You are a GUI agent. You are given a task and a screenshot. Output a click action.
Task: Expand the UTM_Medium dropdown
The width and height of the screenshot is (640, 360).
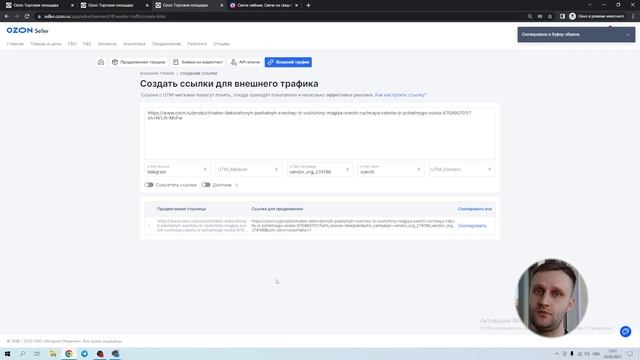pos(248,170)
